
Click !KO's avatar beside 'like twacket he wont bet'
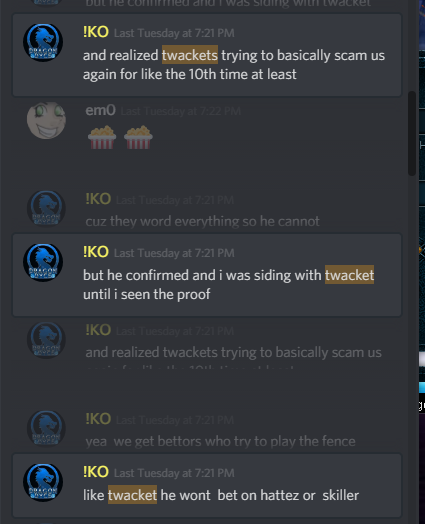tap(43, 482)
